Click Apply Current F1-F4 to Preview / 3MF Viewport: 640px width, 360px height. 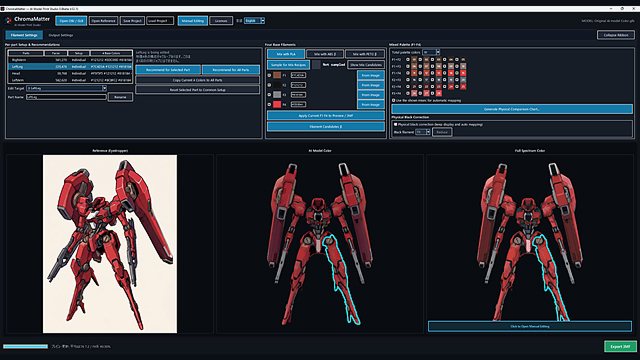[326, 116]
